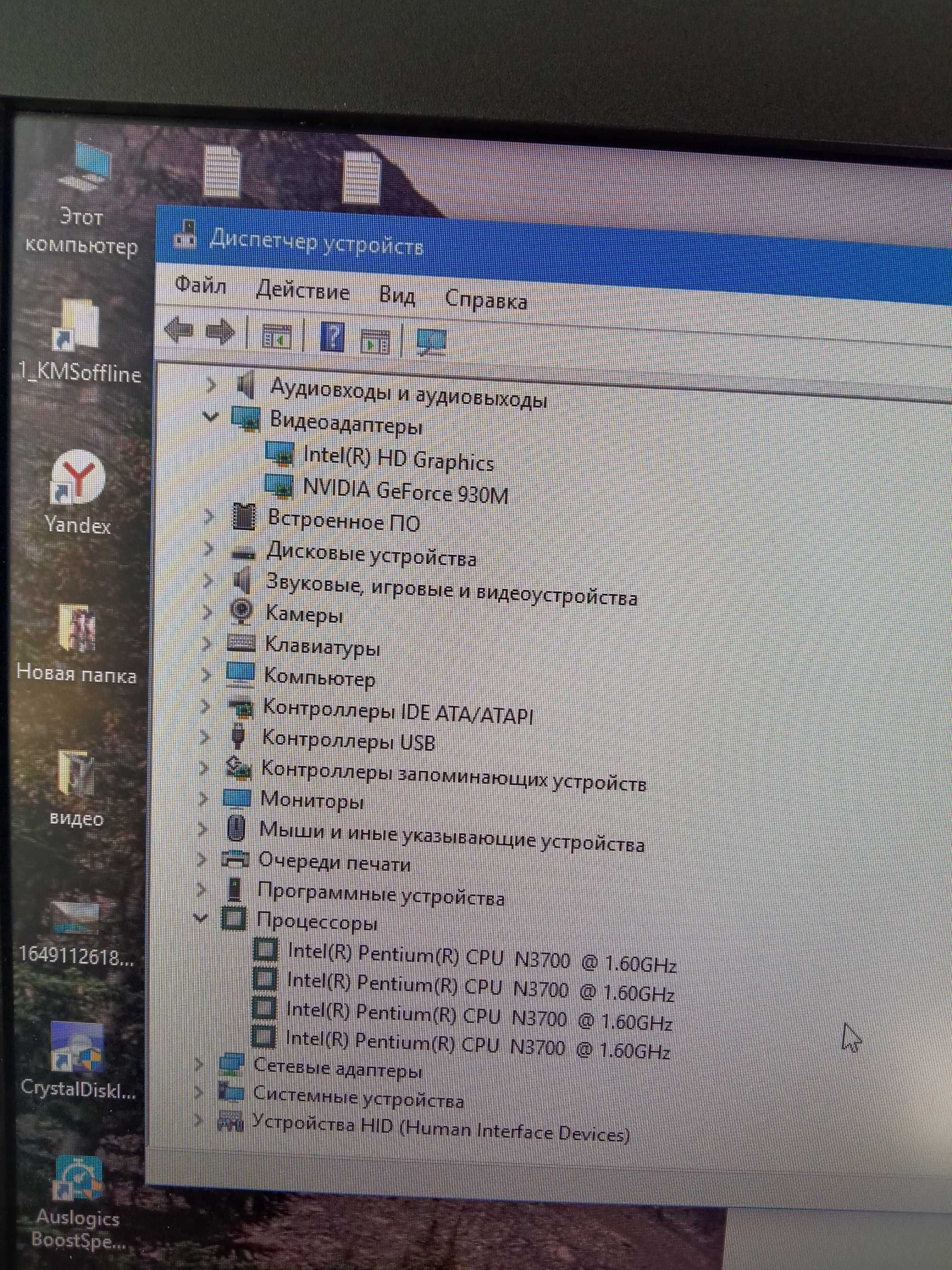Open the Вид menu
This screenshot has width=952, height=1270.
[397, 295]
